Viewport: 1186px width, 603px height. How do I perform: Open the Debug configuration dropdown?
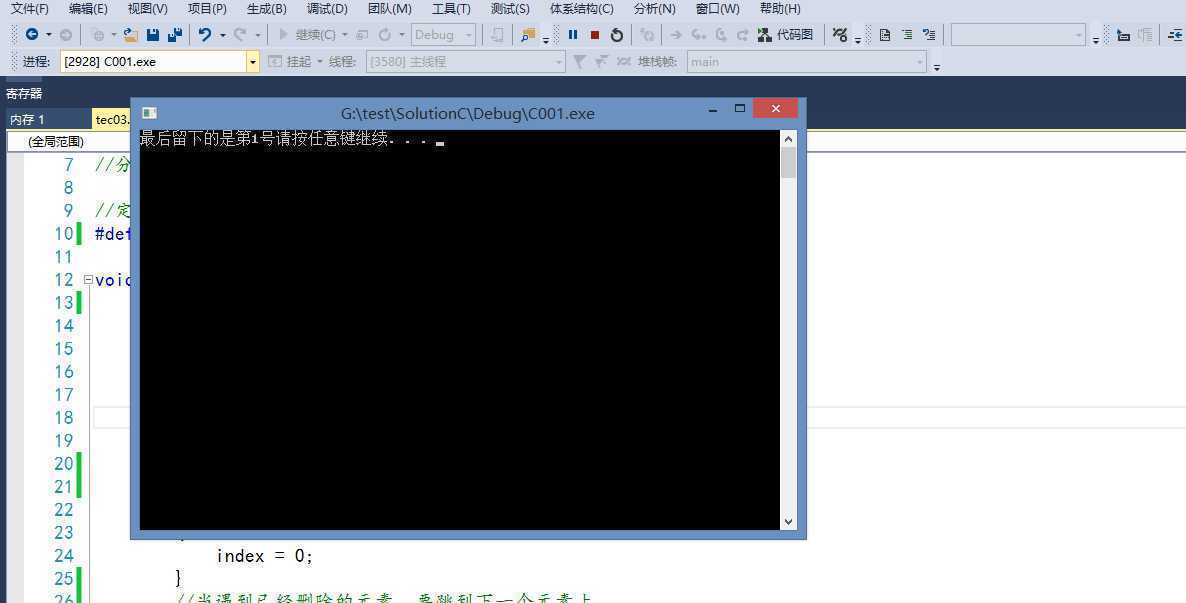point(444,35)
